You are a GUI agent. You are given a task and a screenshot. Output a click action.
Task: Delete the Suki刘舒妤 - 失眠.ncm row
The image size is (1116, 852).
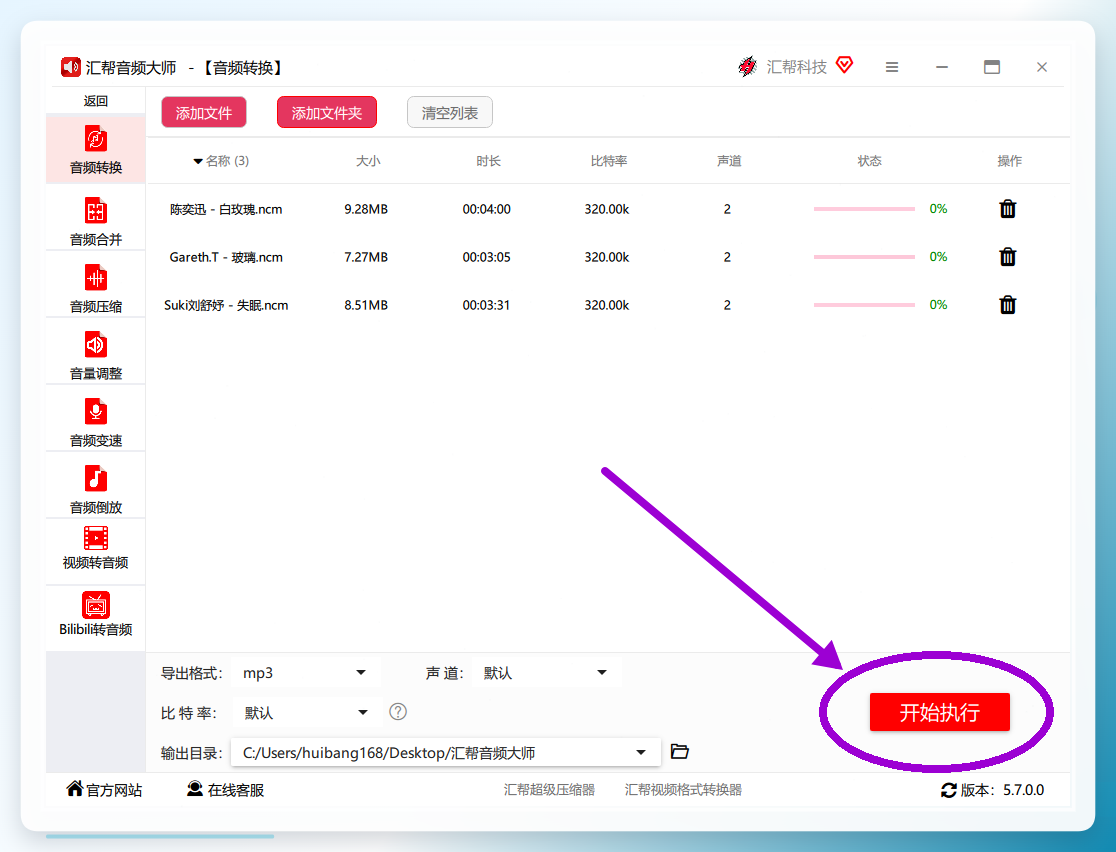click(x=1007, y=305)
